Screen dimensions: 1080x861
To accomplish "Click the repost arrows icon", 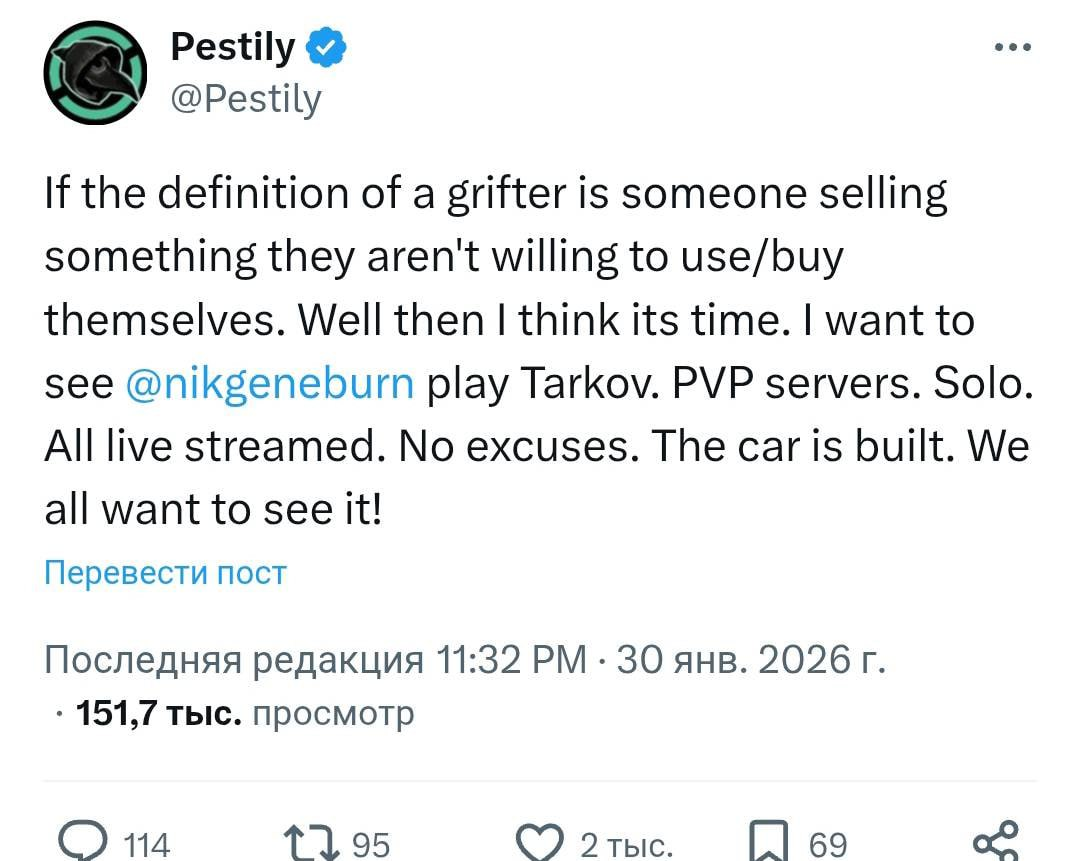I will pyautogui.click(x=310, y=843).
